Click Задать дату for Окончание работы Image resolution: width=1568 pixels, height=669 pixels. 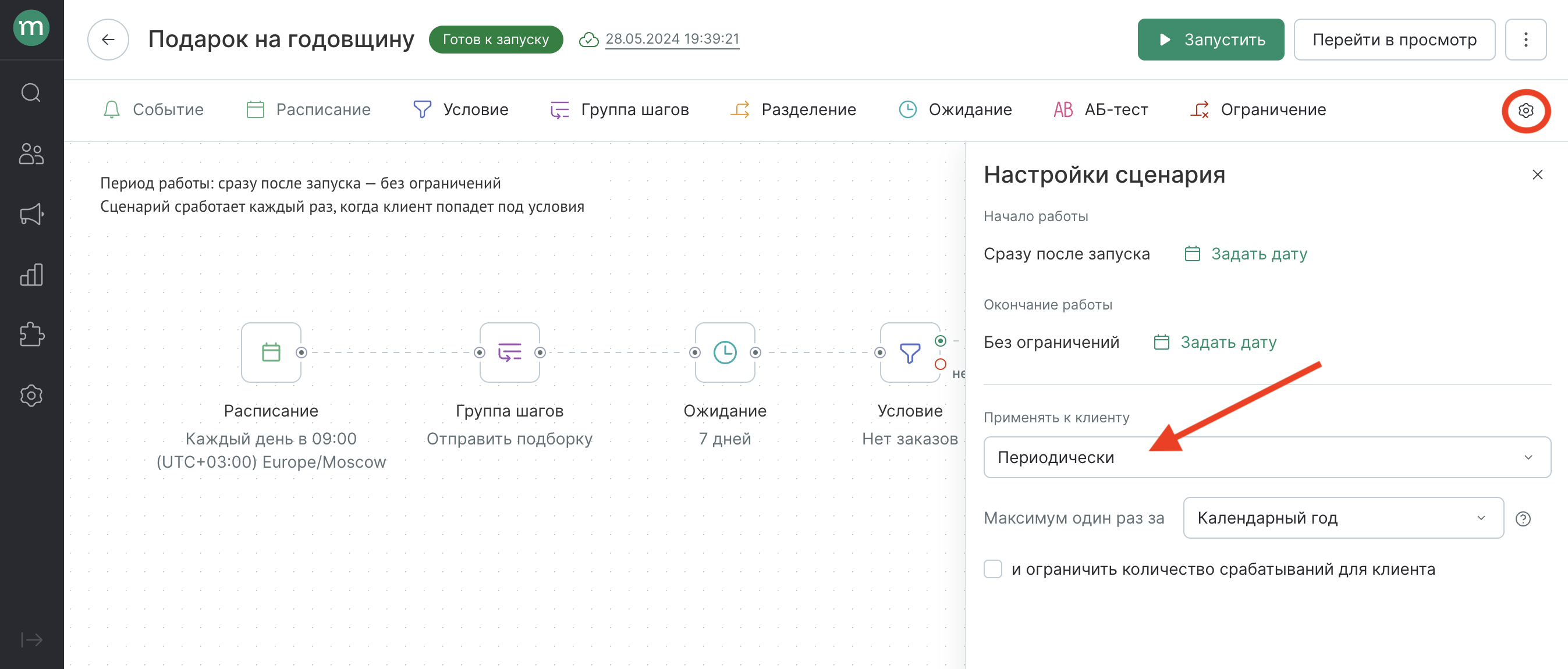tap(1215, 343)
